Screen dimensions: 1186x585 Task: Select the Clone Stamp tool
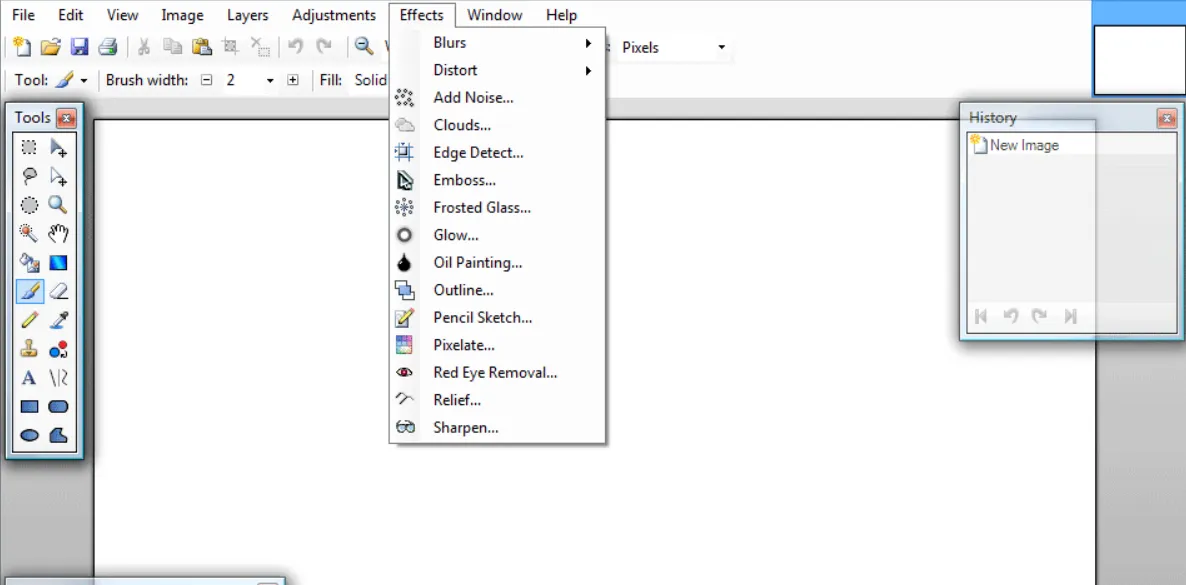(x=30, y=349)
